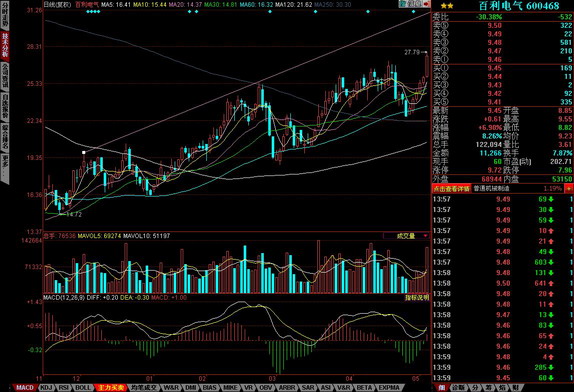Click the red plus icon beside industry row
574x392 pixels.
coord(569,189)
